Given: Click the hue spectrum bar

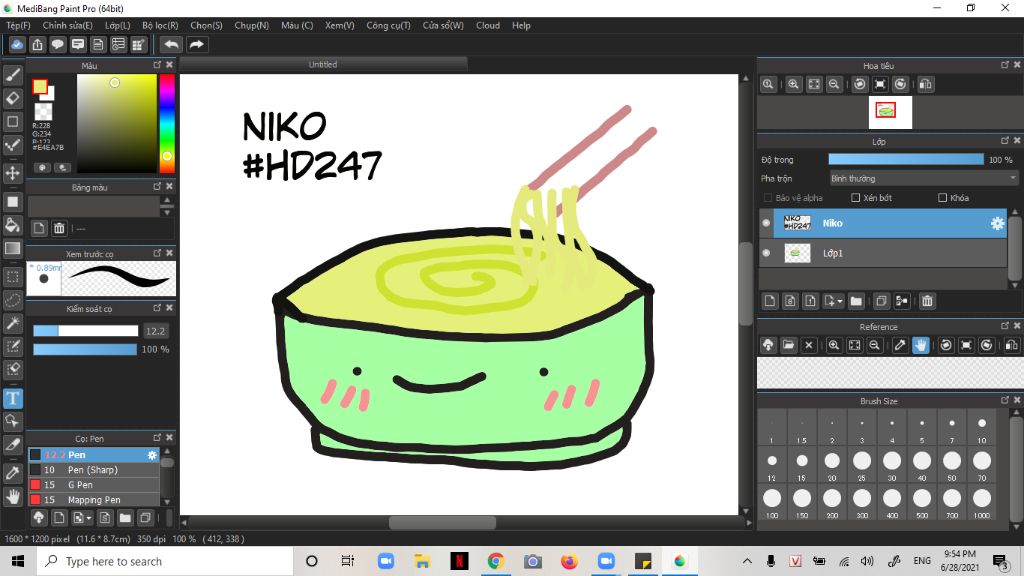Looking at the screenshot, I should (x=167, y=124).
